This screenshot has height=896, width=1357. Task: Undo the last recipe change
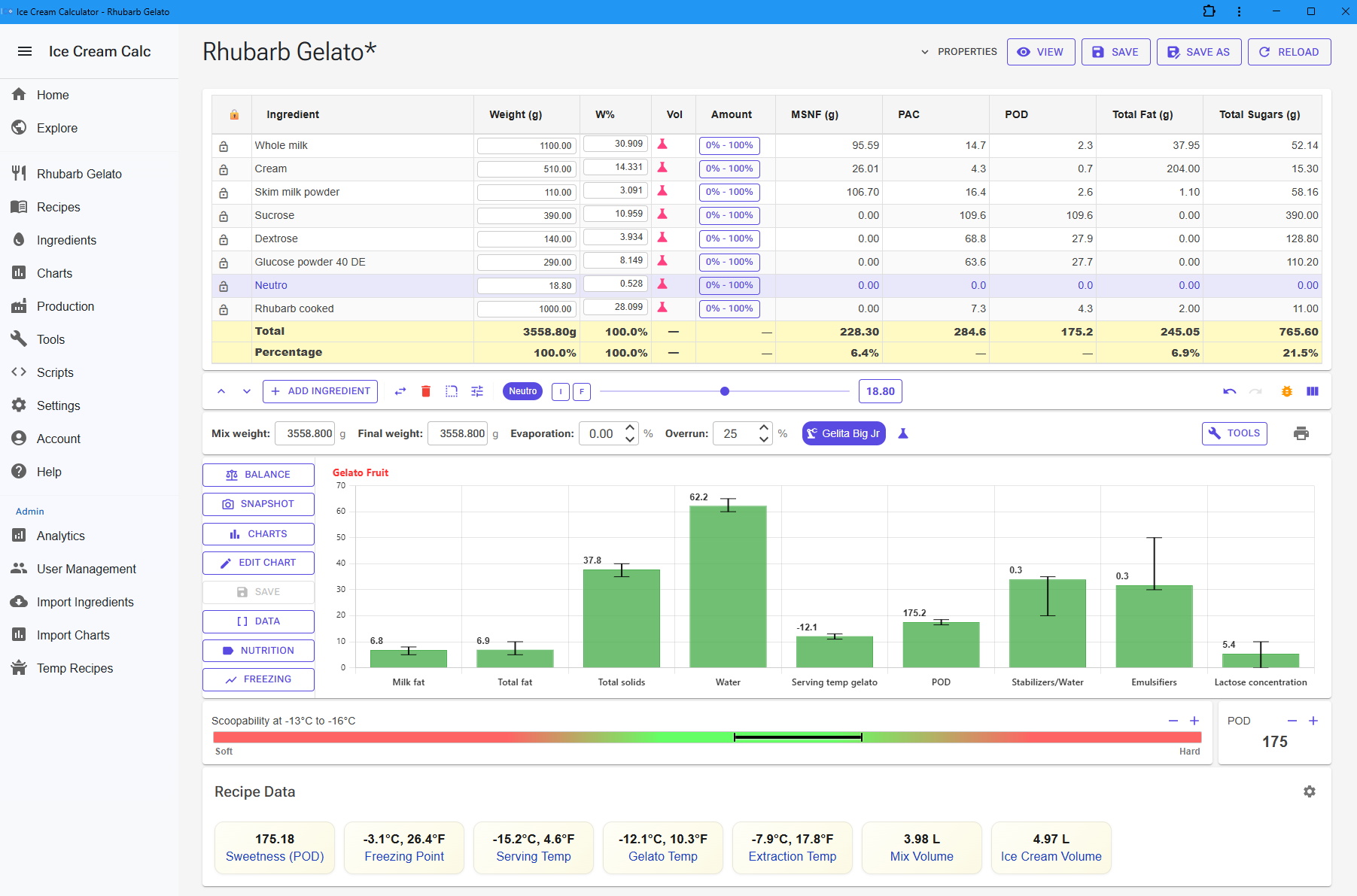tap(1228, 391)
